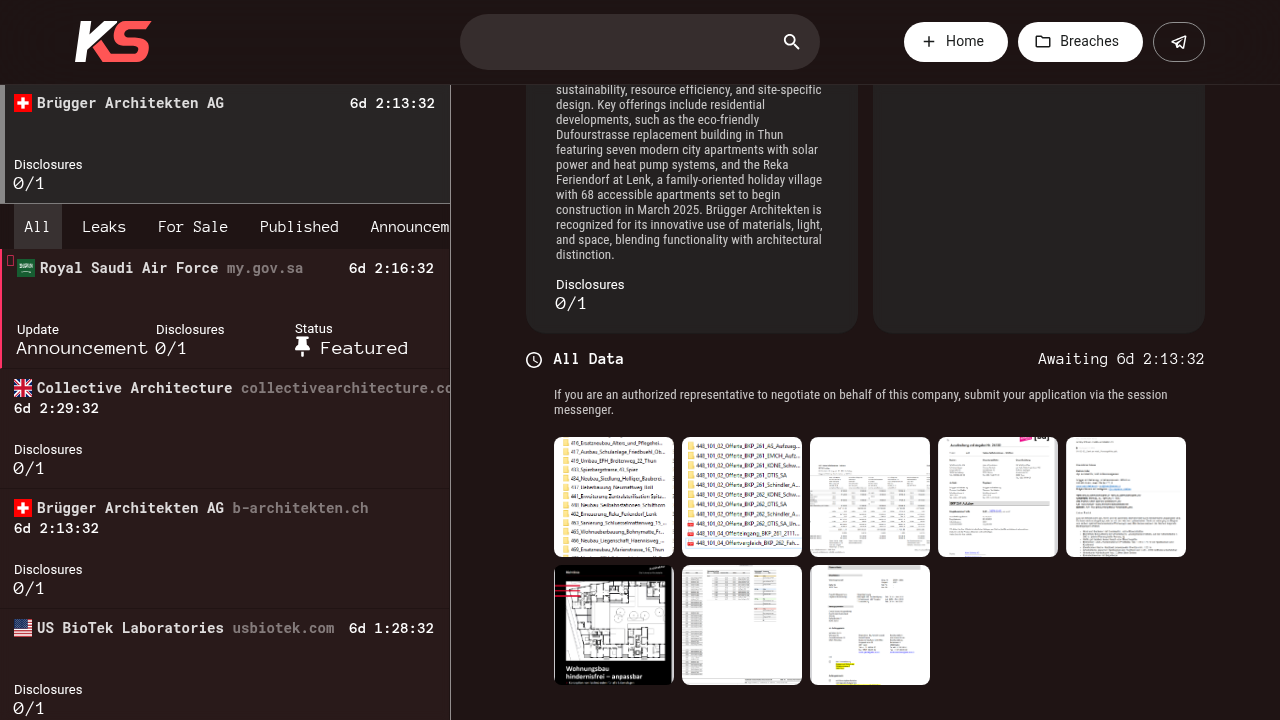Image resolution: width=1280 pixels, height=720 pixels.
Task: Click the UK flag beside Collective Architecture
Action: click(x=23, y=388)
